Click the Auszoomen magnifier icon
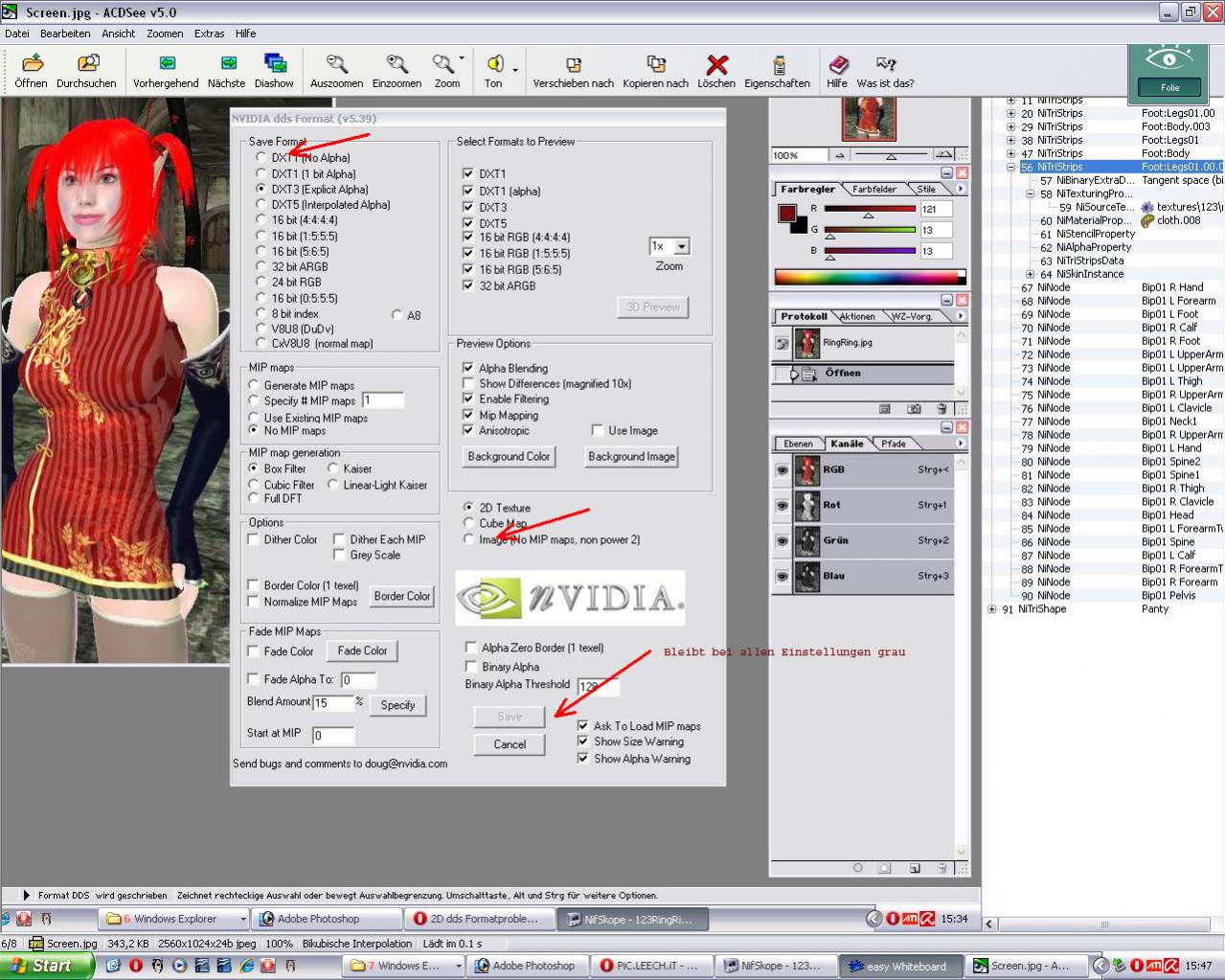Screen dimensions: 1225x980 336,65
